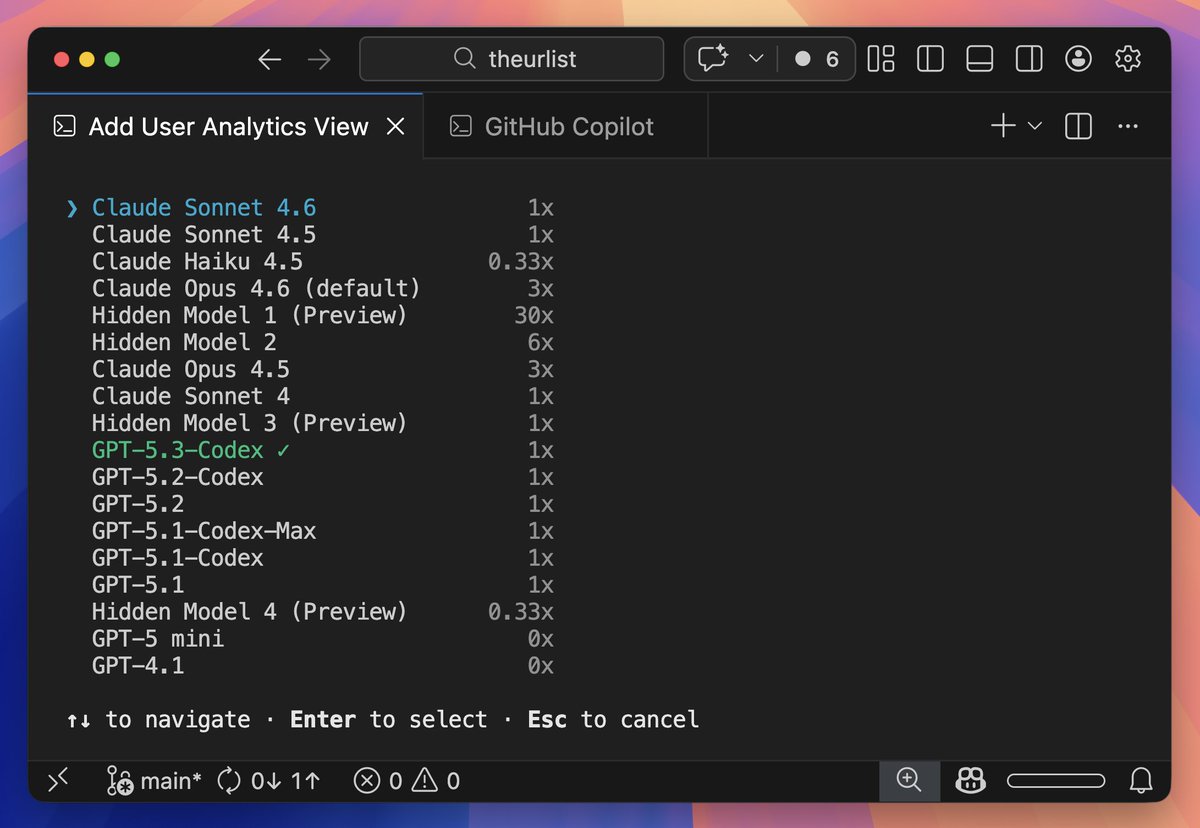Open the notifications bell
This screenshot has height=828, width=1200.
[x=1140, y=781]
